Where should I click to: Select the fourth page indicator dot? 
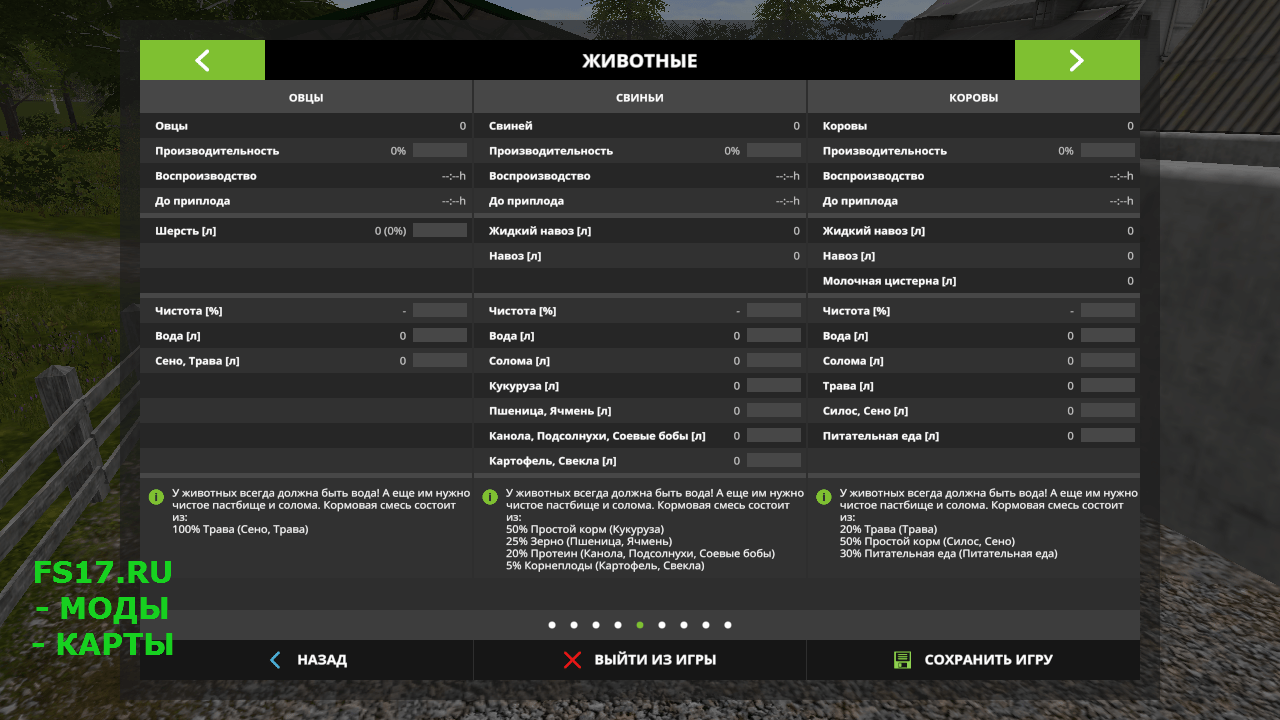(x=618, y=625)
